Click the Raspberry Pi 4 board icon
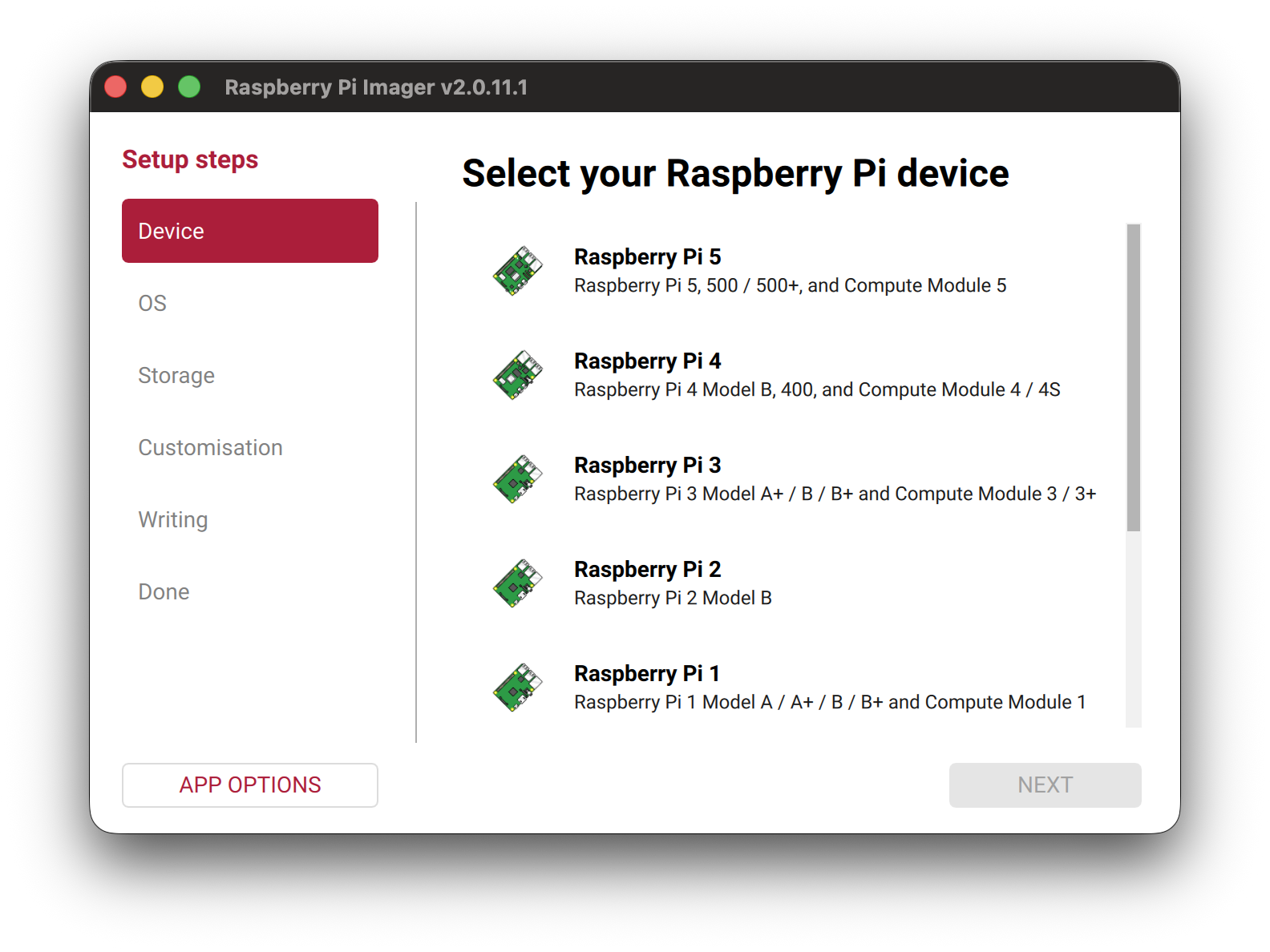The width and height of the screenshot is (1270, 952). click(517, 375)
